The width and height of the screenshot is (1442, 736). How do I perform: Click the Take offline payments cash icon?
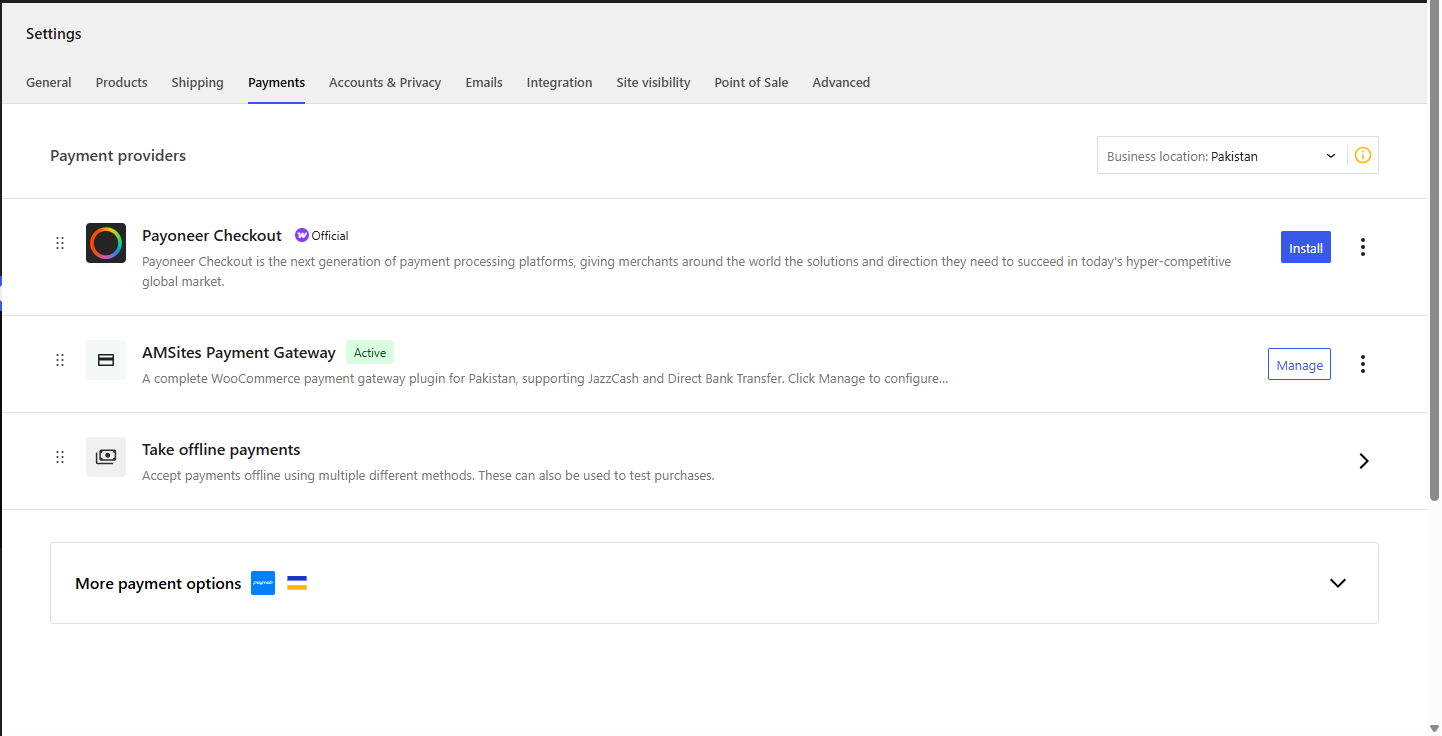[x=106, y=457]
